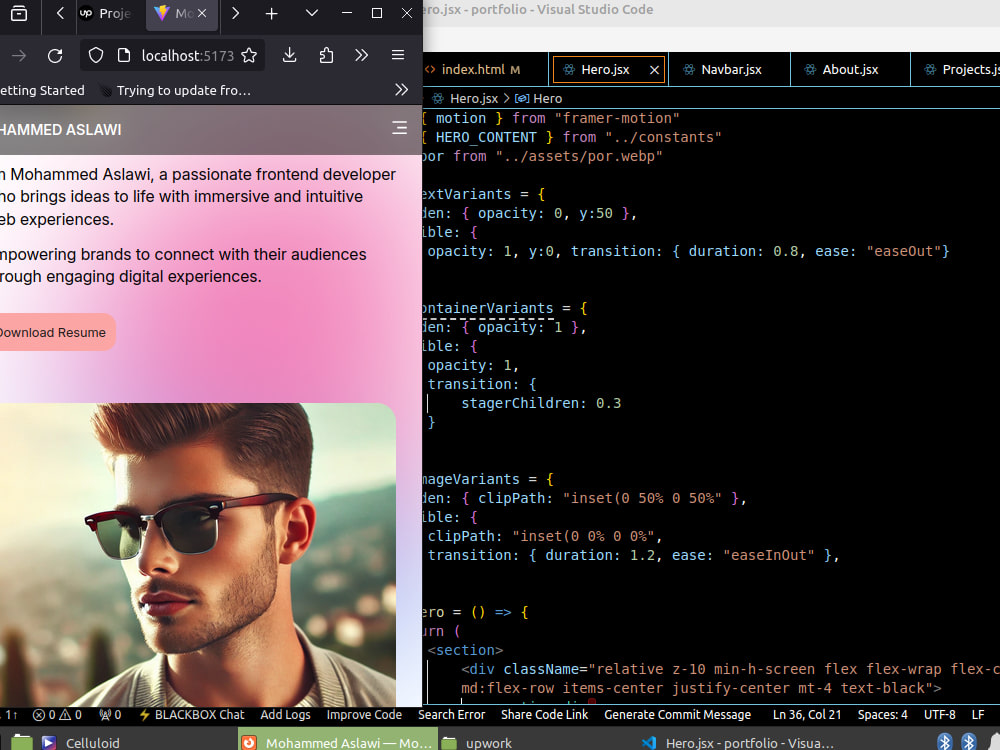Click the easeInOut string in the editor
The width and height of the screenshot is (1000, 750).
768,555
